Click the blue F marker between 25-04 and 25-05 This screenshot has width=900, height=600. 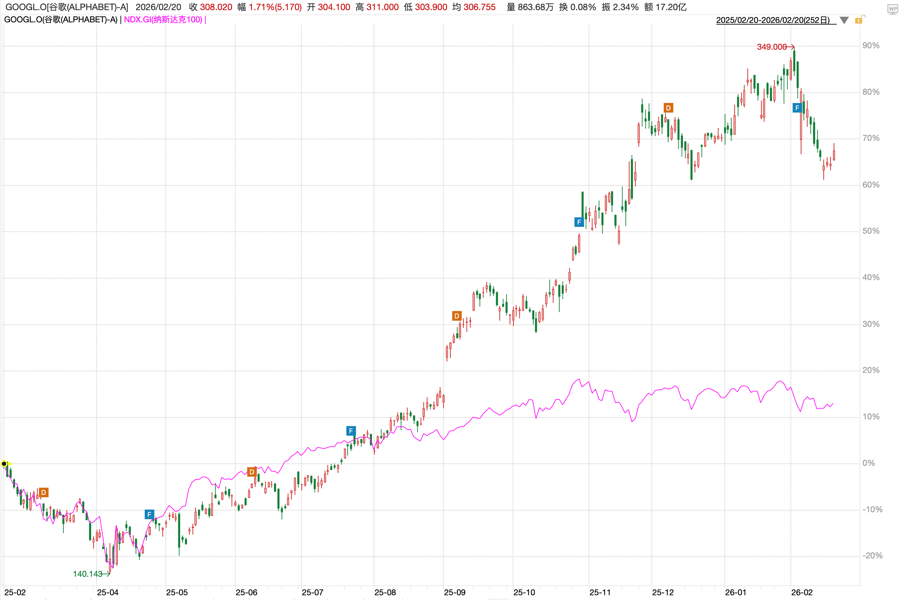click(150, 515)
